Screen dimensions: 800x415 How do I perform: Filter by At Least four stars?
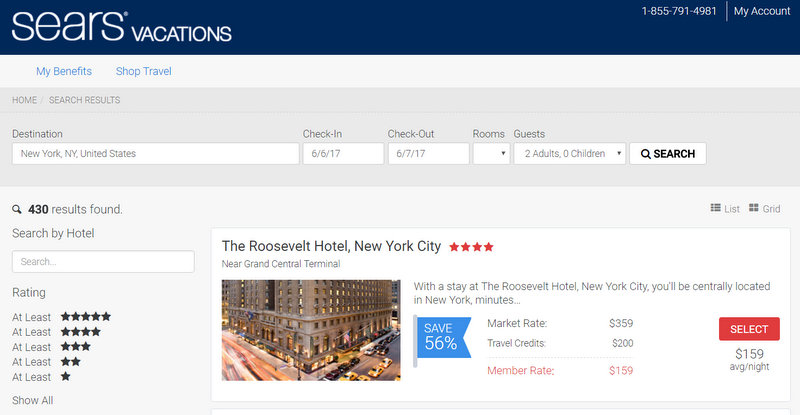click(56, 332)
